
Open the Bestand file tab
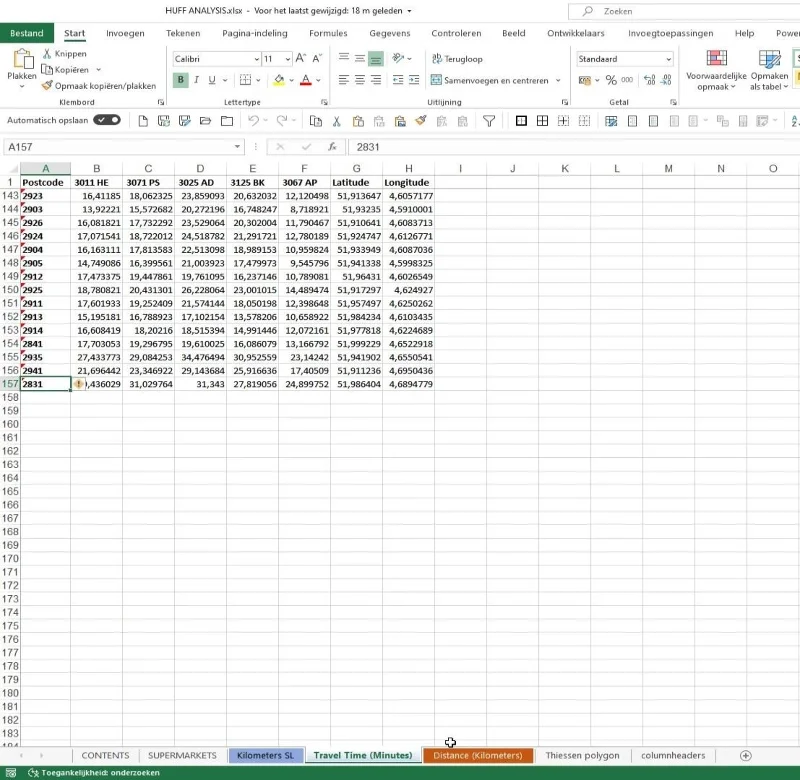[x=27, y=33]
